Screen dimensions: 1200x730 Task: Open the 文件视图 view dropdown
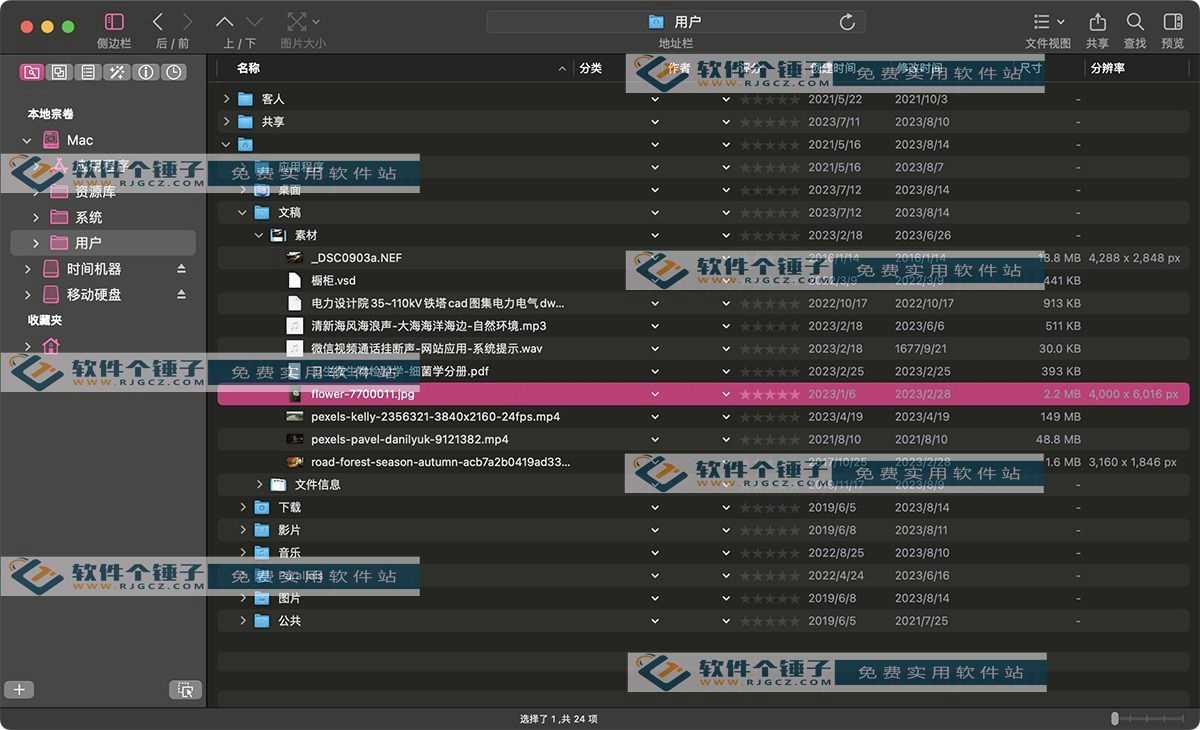tap(1048, 22)
